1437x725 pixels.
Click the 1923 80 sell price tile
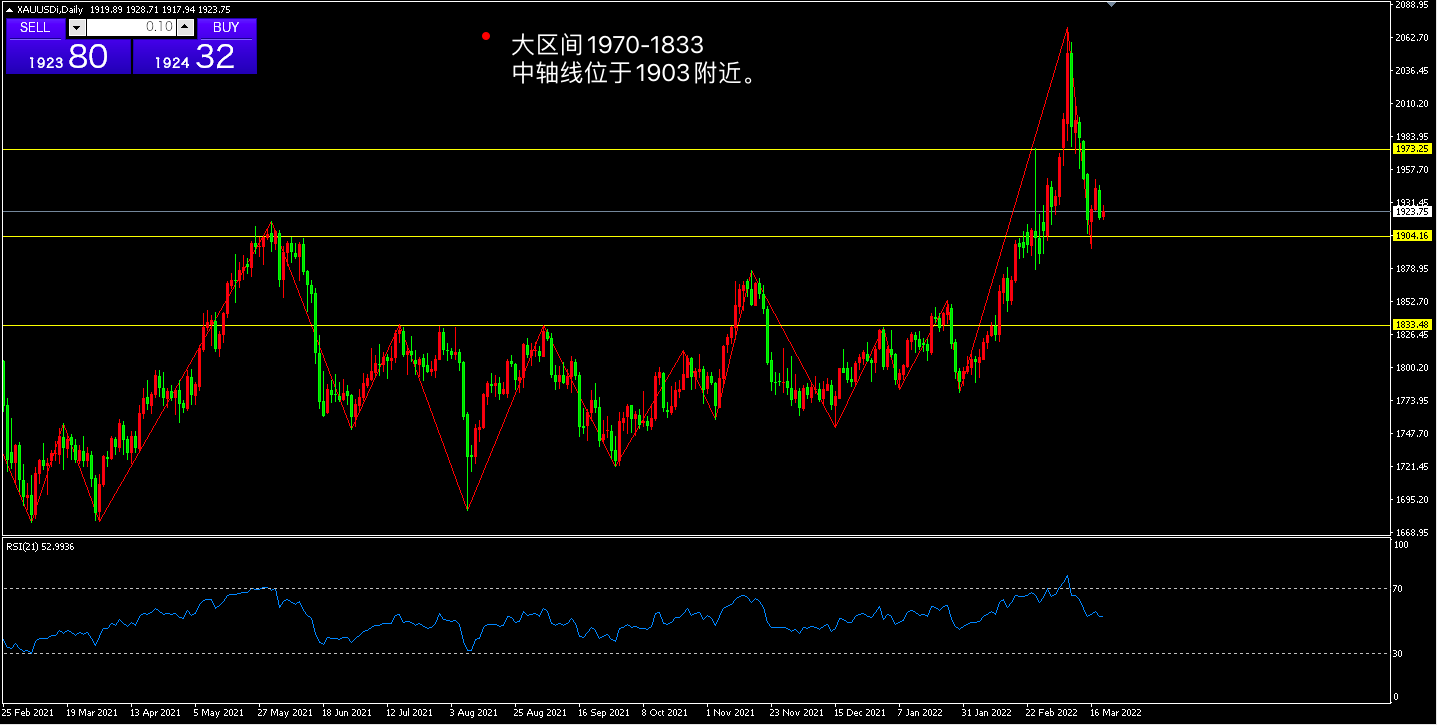68,57
